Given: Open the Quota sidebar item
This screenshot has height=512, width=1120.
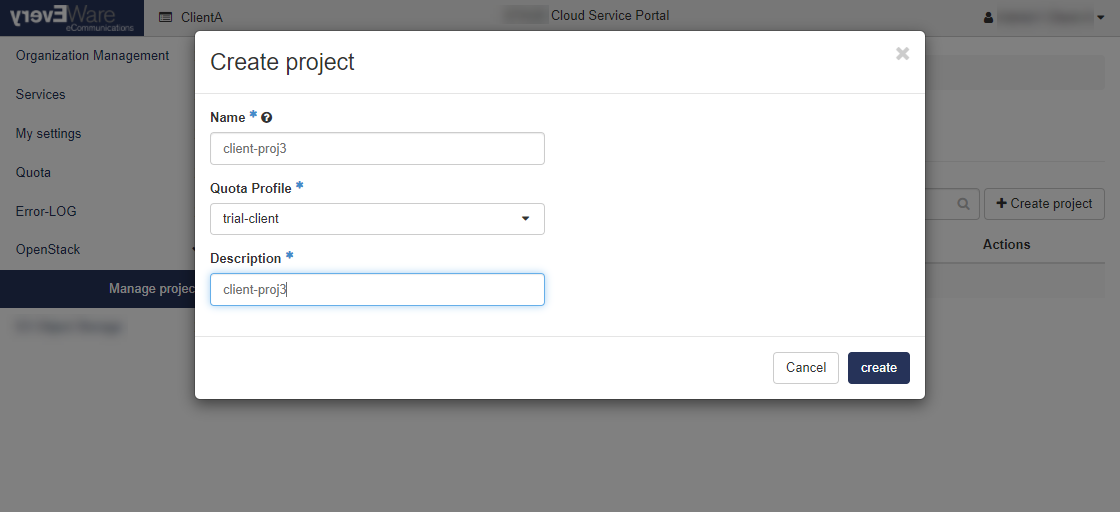Looking at the screenshot, I should click(x=33, y=172).
